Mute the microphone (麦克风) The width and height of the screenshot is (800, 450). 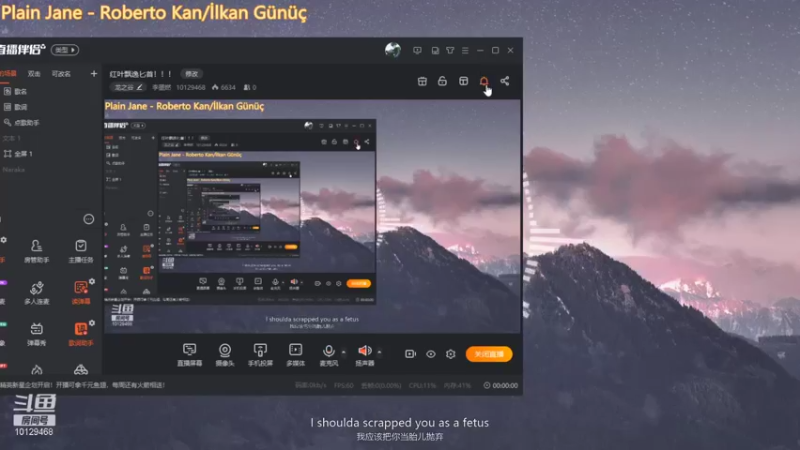[329, 355]
